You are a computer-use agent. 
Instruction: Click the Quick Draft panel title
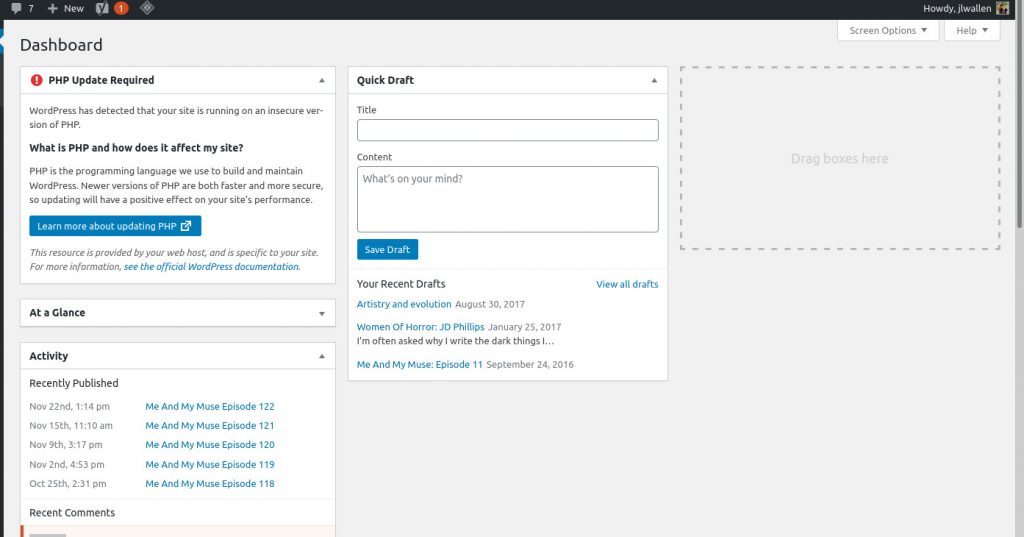(x=385, y=80)
